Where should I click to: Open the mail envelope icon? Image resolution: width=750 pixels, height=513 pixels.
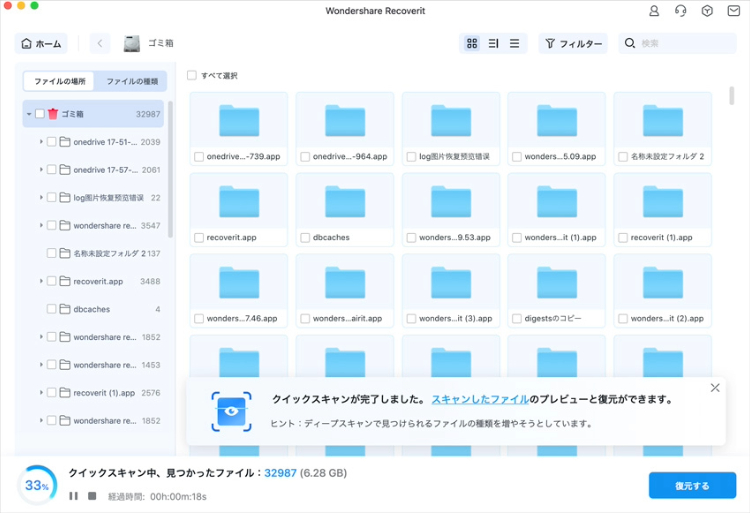pyautogui.click(x=734, y=11)
